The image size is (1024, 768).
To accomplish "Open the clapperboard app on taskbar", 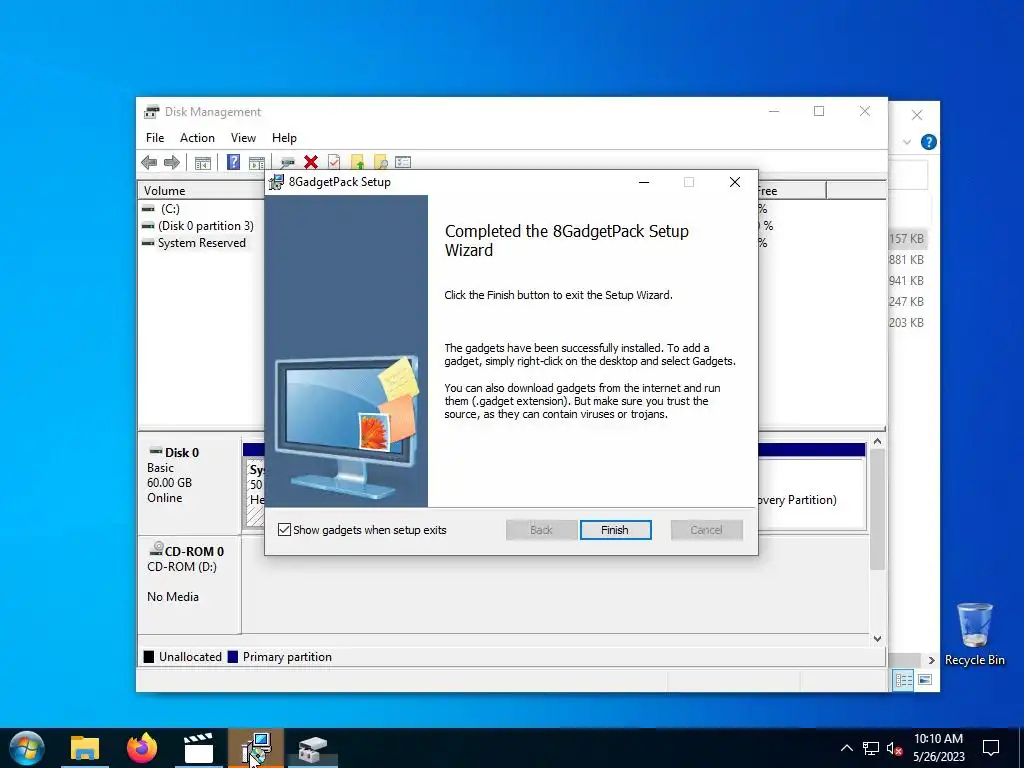I will tap(199, 748).
